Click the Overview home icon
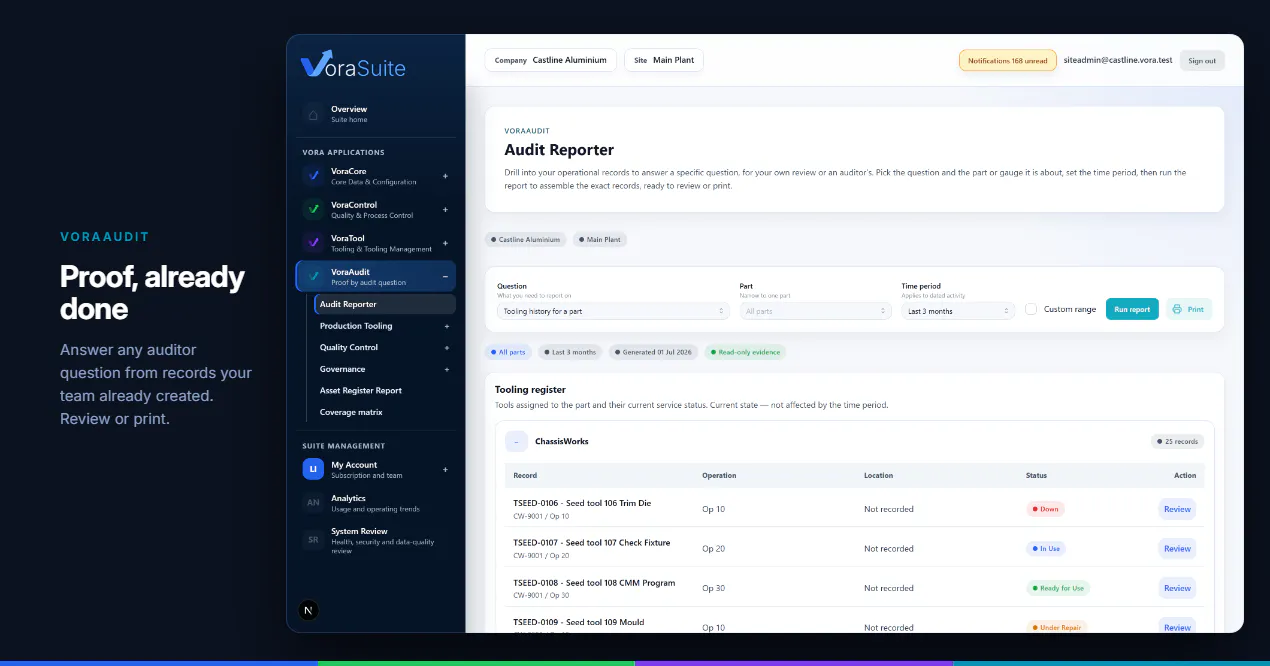The height and width of the screenshot is (666, 1270). (313, 114)
